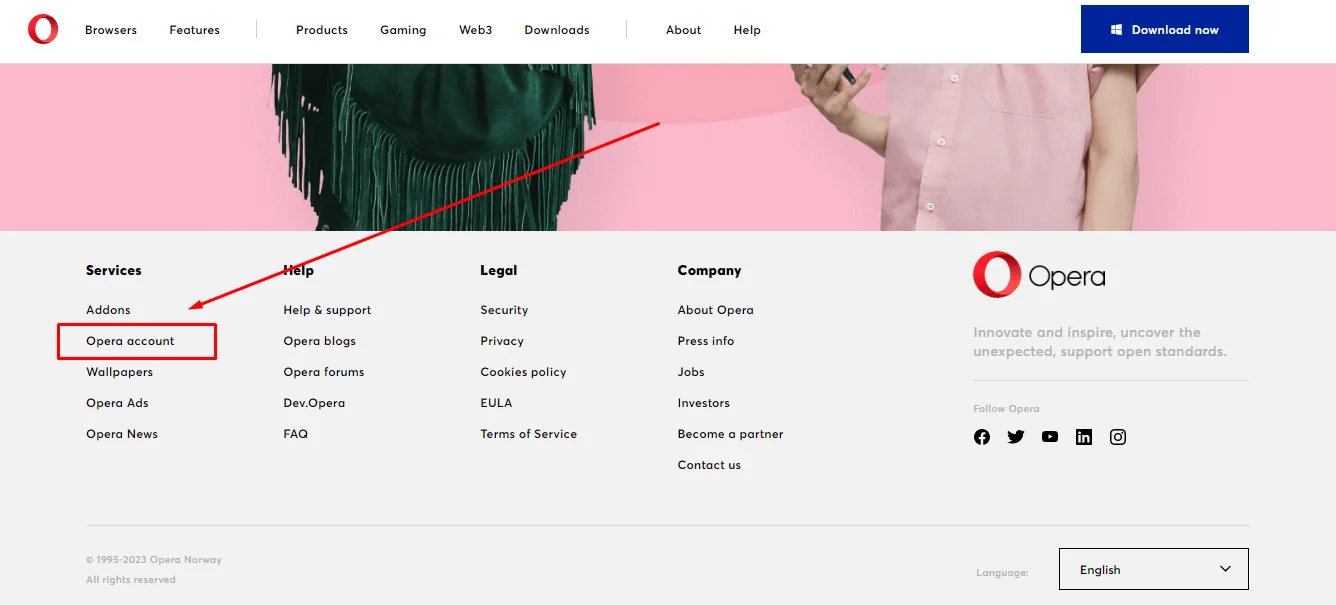
Task: Click the About Opera link
Action: (715, 309)
